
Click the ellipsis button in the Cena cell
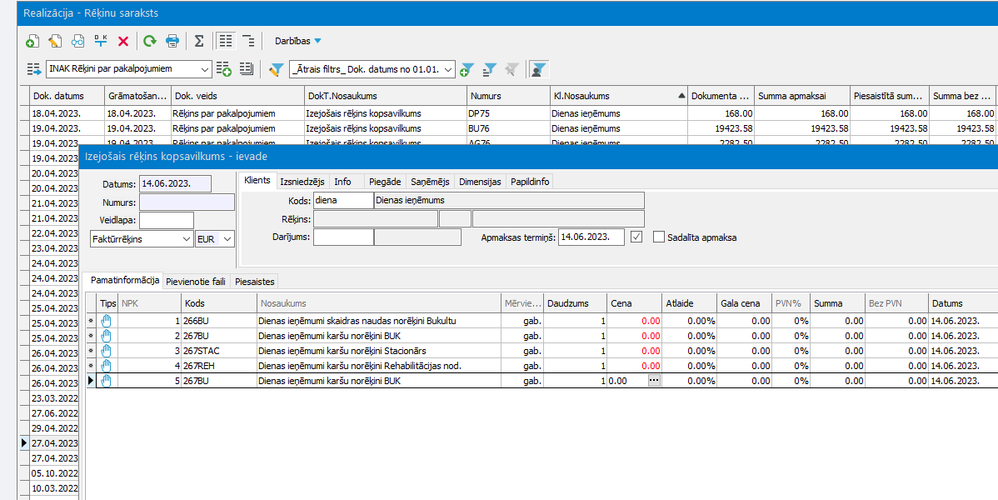(x=653, y=381)
